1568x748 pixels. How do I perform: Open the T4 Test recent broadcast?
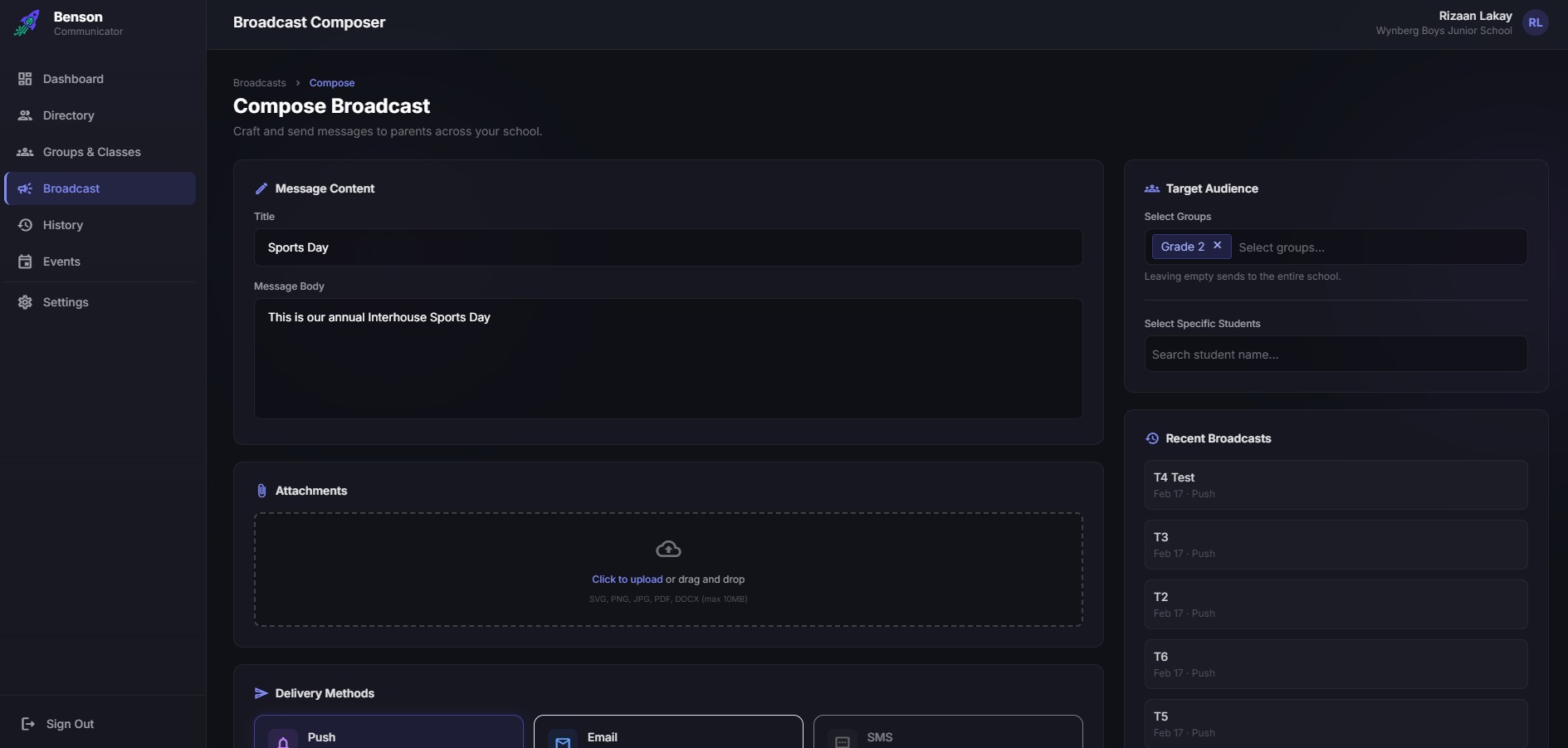point(1335,485)
